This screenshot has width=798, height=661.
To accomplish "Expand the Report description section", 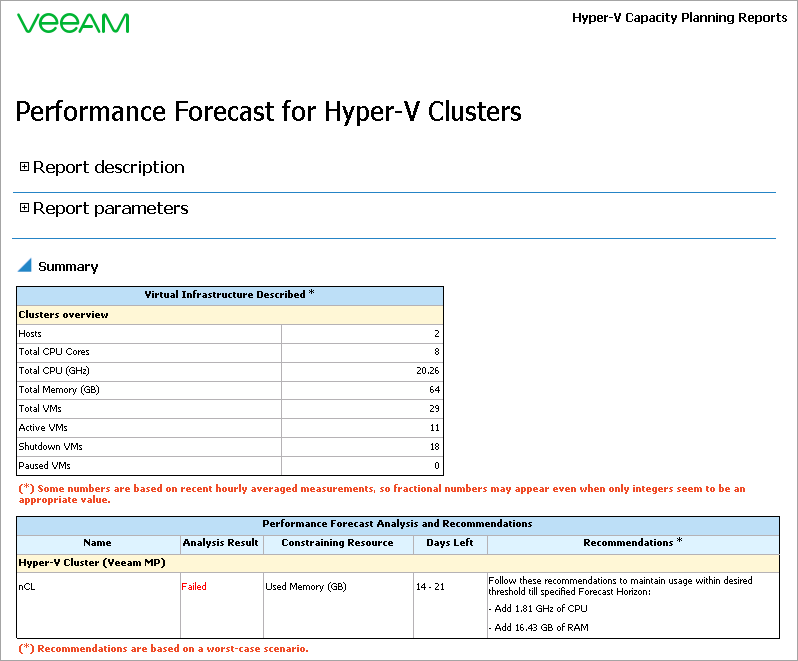I will [x=24, y=166].
